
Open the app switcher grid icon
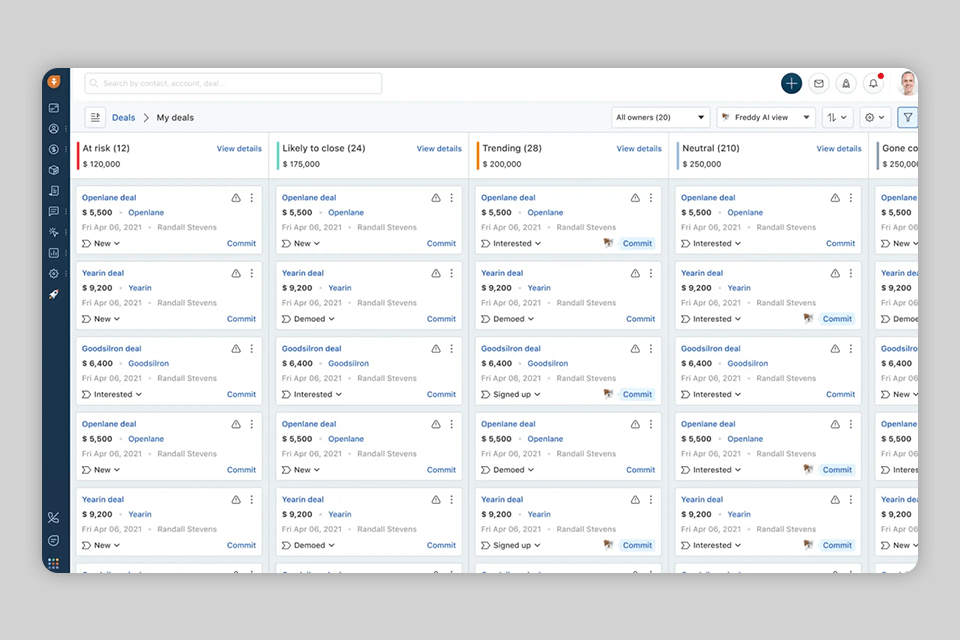53,563
